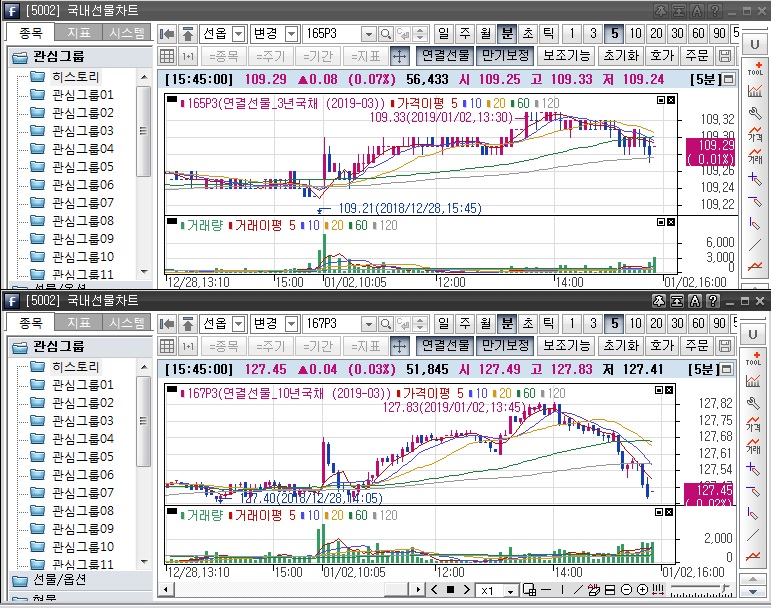Screen dimensions: 771x608
Task: Click the help question mark icon in top title bar
Action: [714, 10]
